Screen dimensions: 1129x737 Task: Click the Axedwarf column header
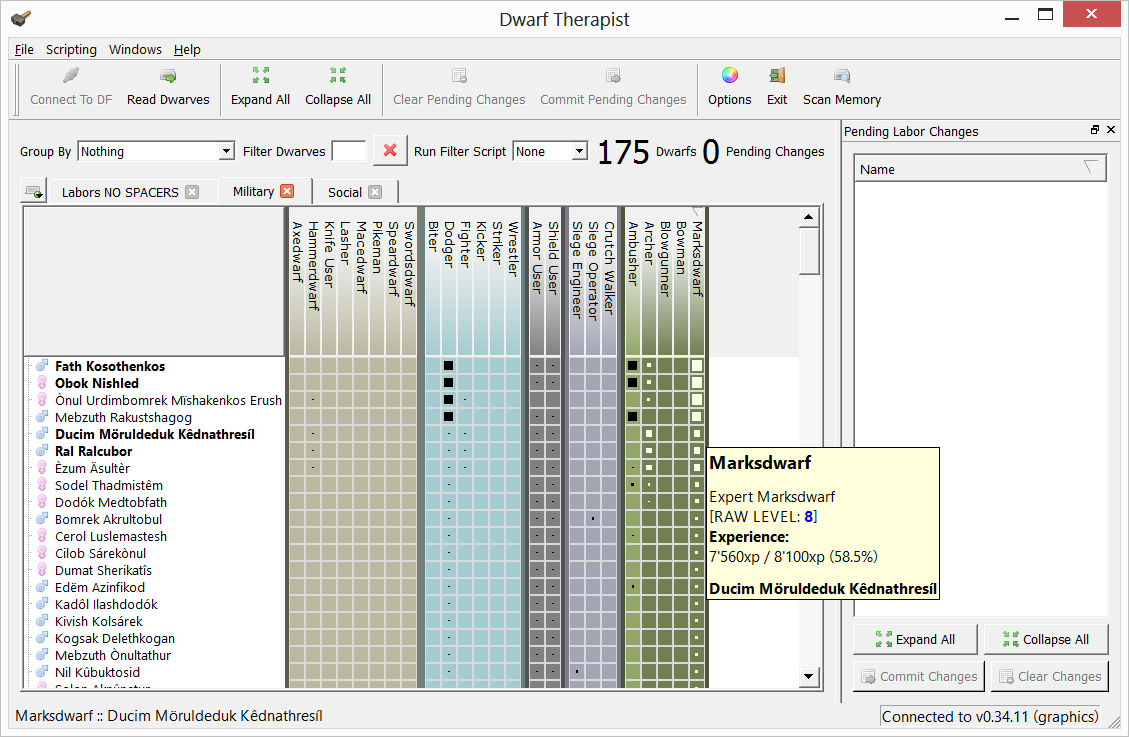pos(297,281)
